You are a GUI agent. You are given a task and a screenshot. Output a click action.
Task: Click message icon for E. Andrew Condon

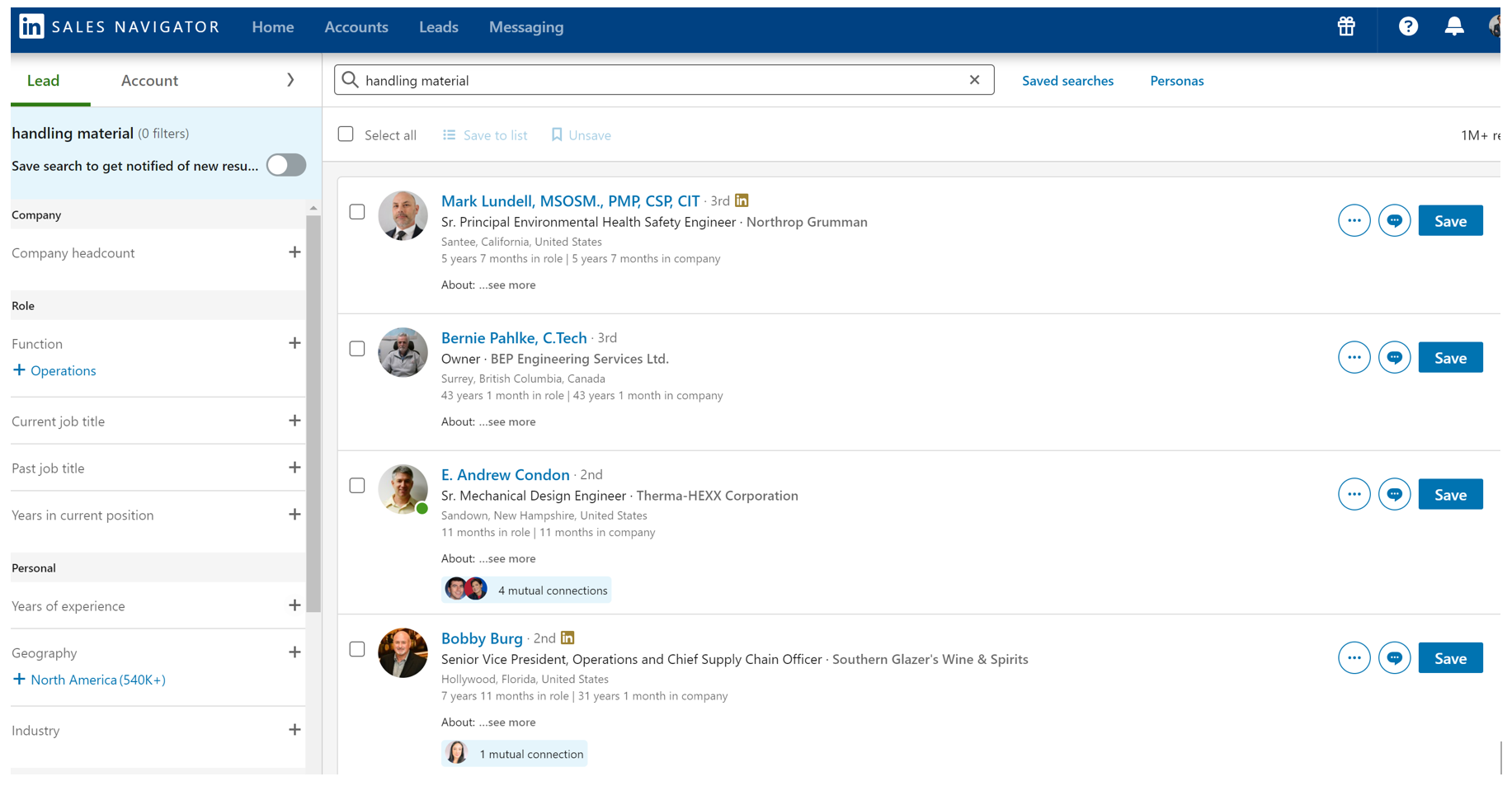pos(1394,495)
